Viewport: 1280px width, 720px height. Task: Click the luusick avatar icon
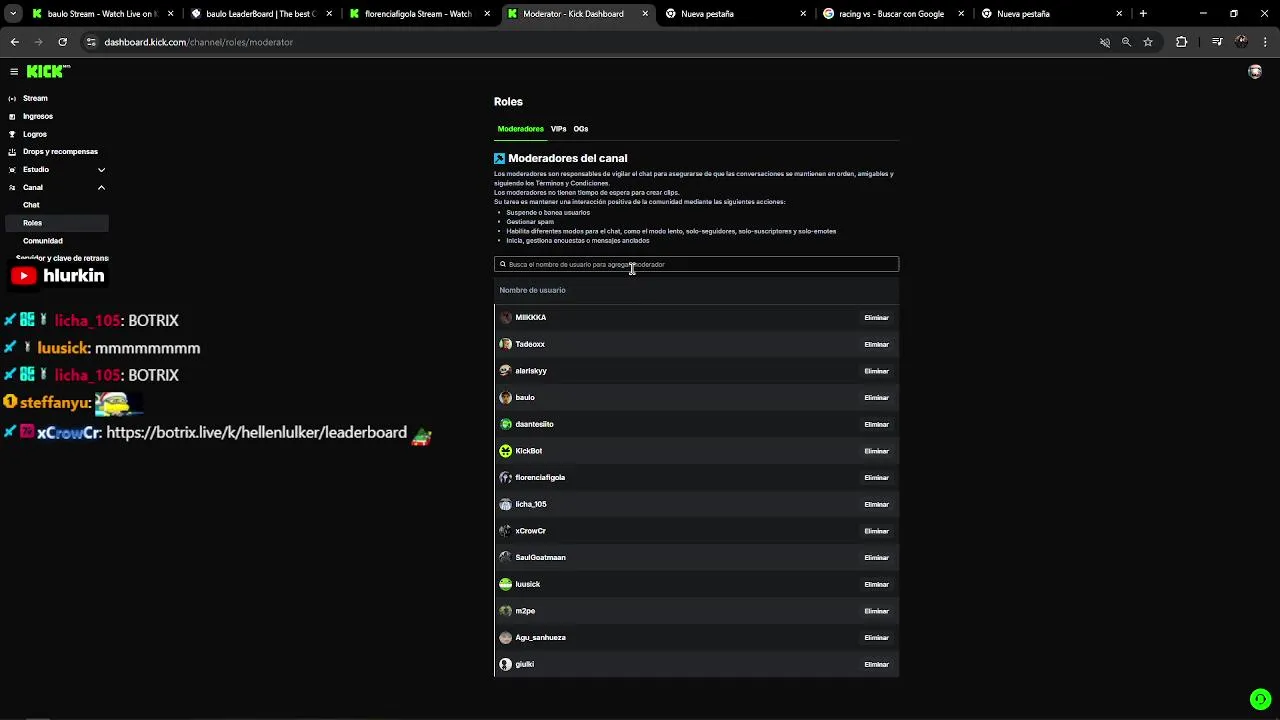click(505, 584)
